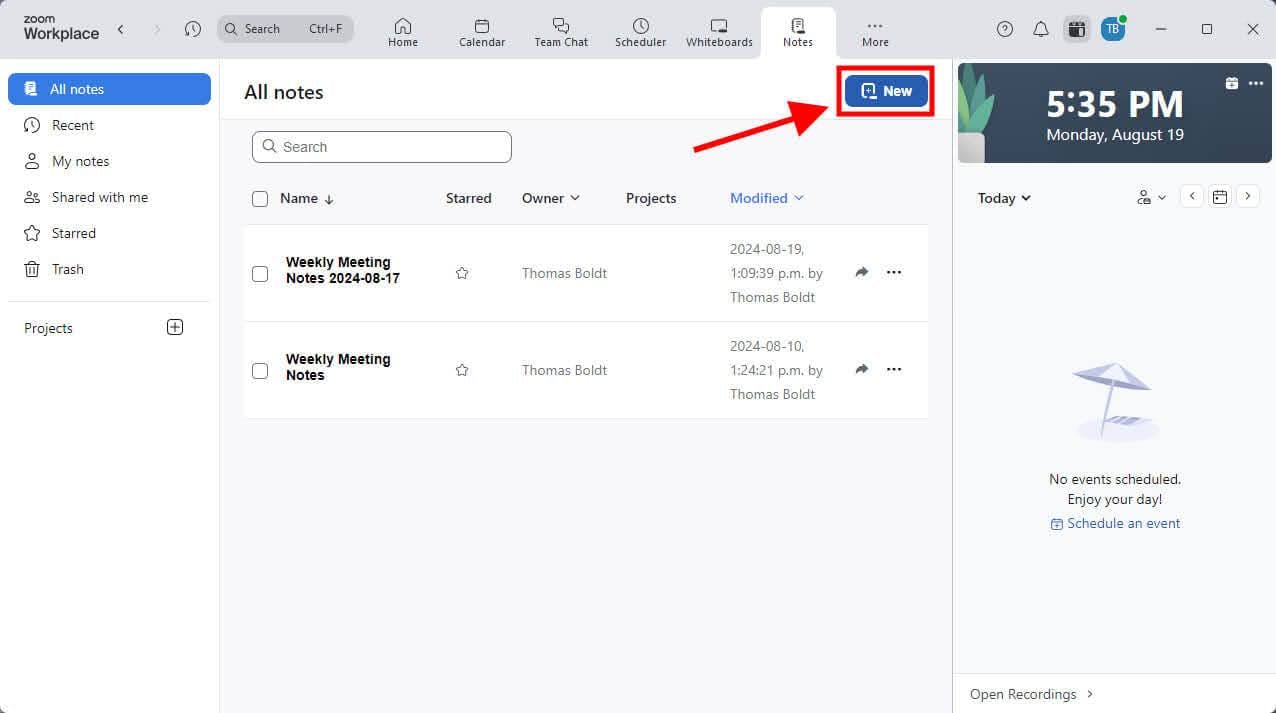Select the checkbox for Weekly Meeting Notes
This screenshot has height=713, width=1276.
click(x=260, y=370)
